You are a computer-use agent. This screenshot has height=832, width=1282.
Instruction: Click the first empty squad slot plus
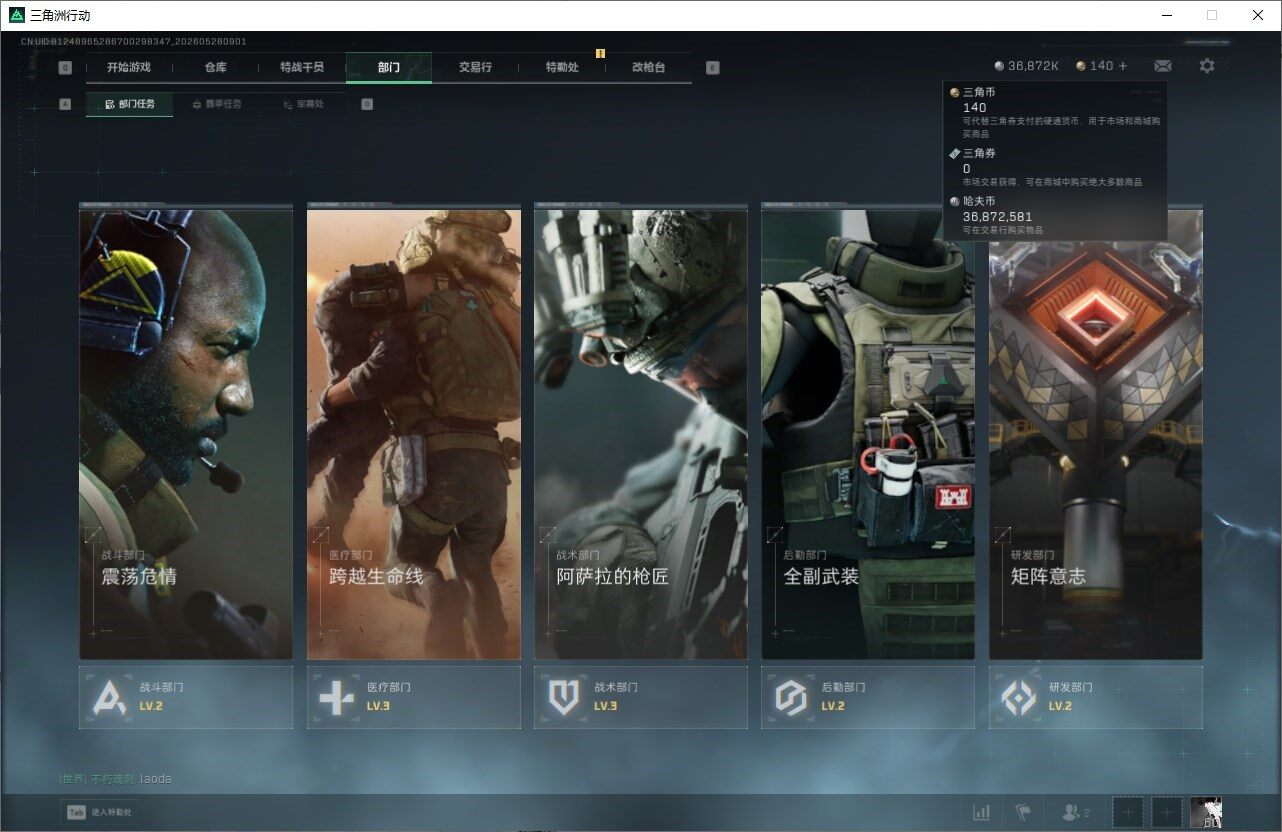tap(1128, 812)
